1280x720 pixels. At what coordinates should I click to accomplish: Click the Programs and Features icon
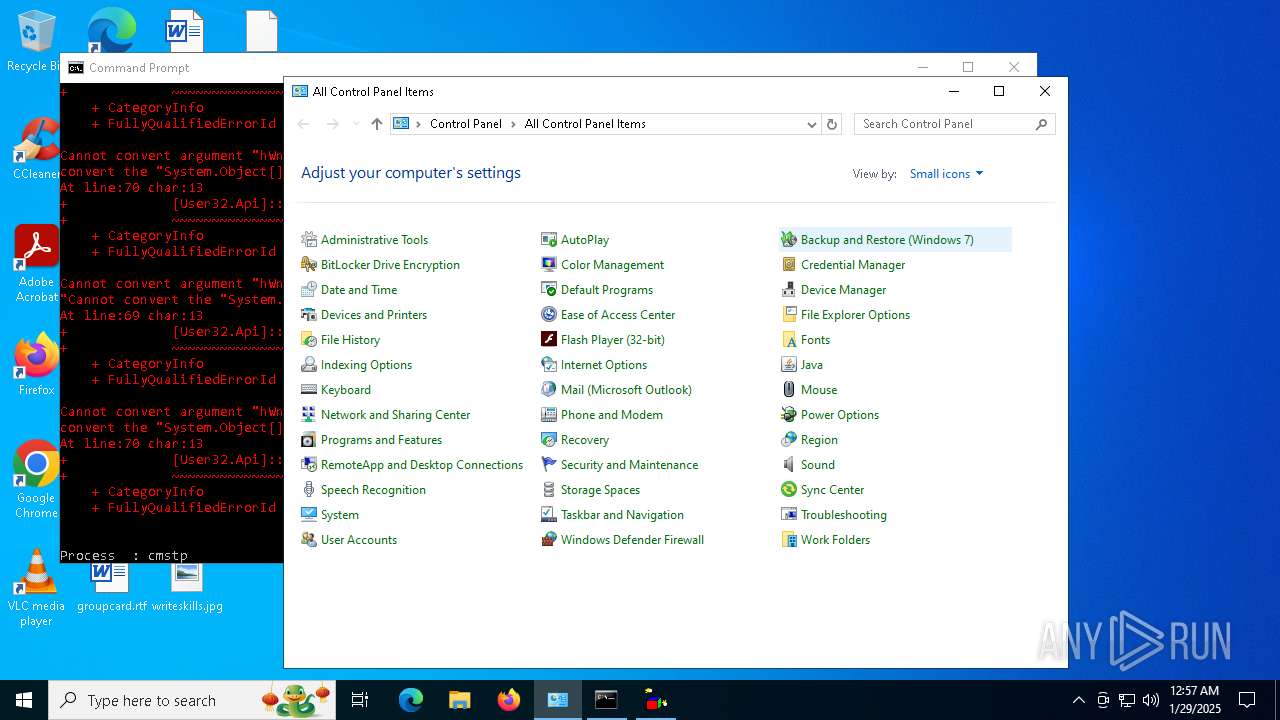(x=309, y=440)
